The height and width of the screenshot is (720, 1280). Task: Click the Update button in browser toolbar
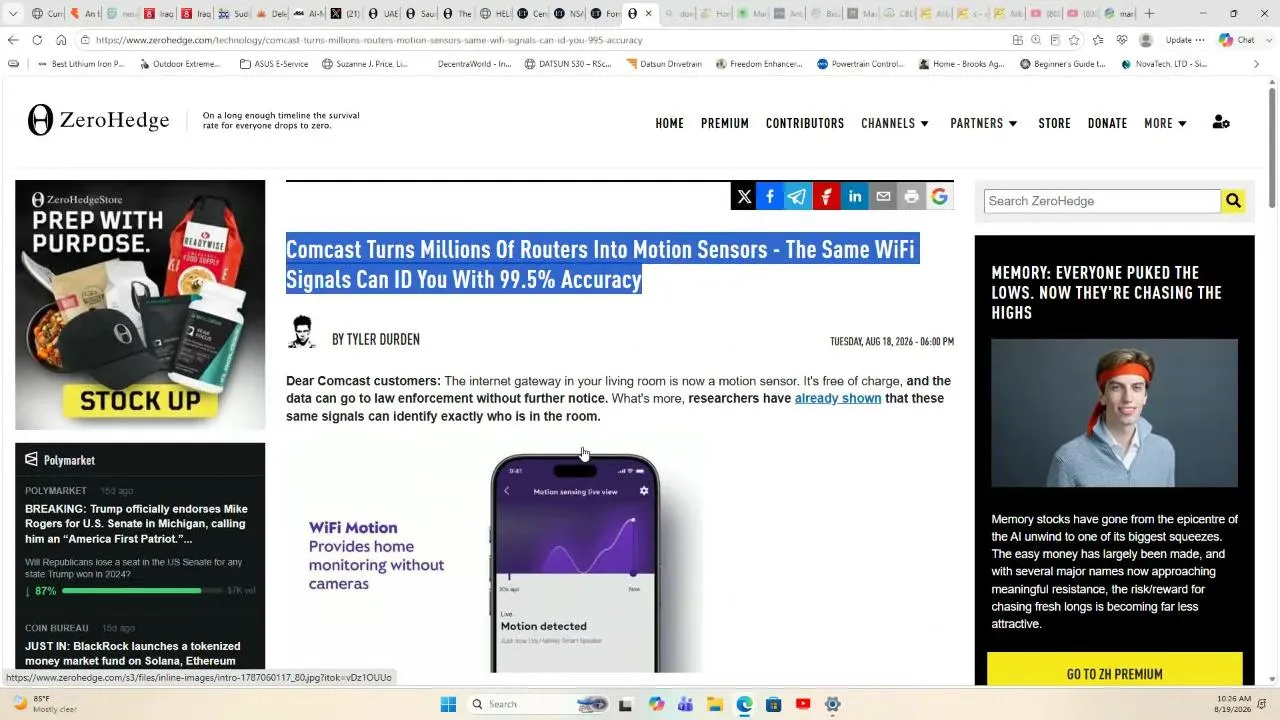(x=1184, y=40)
